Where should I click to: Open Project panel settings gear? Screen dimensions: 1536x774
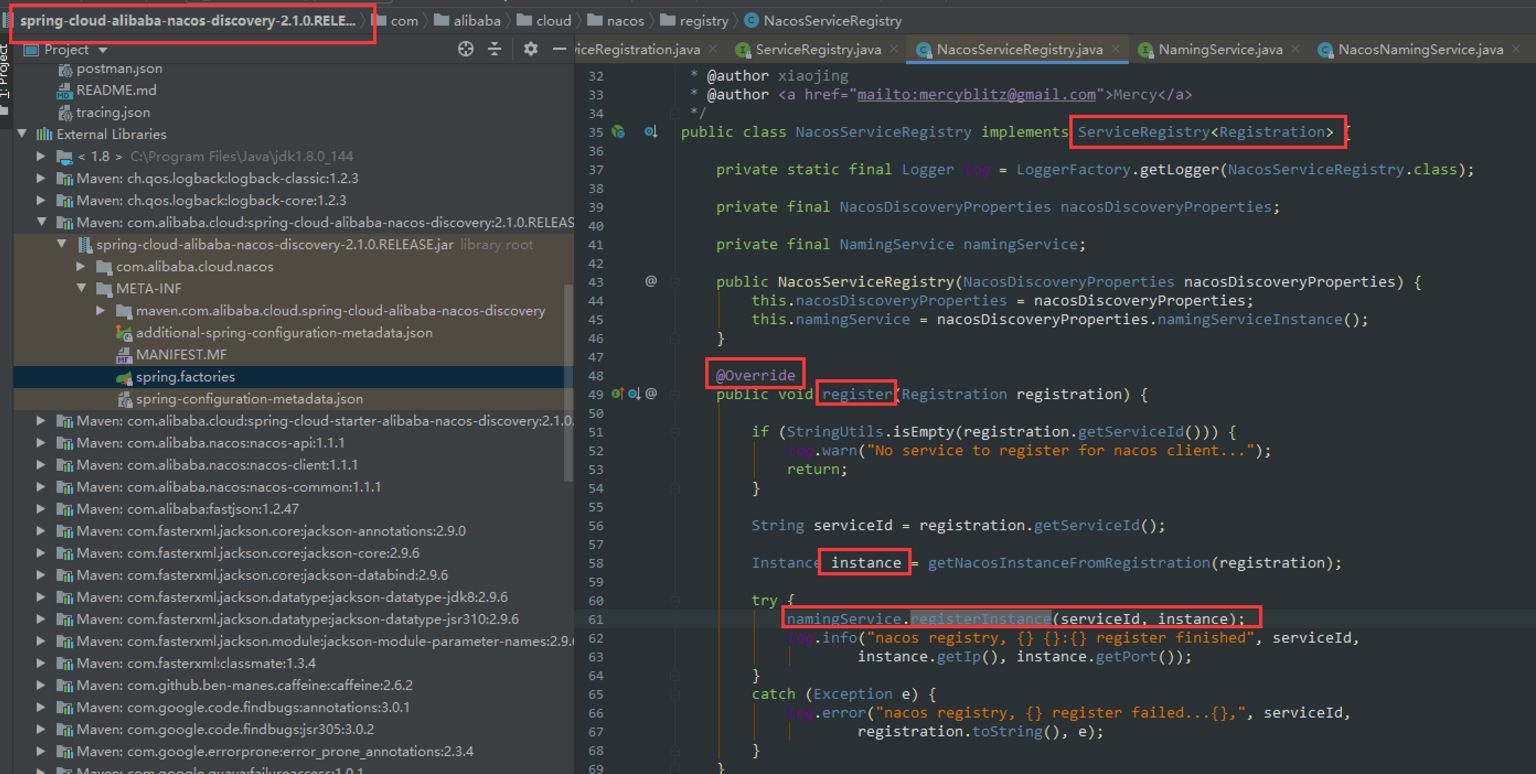(531, 49)
